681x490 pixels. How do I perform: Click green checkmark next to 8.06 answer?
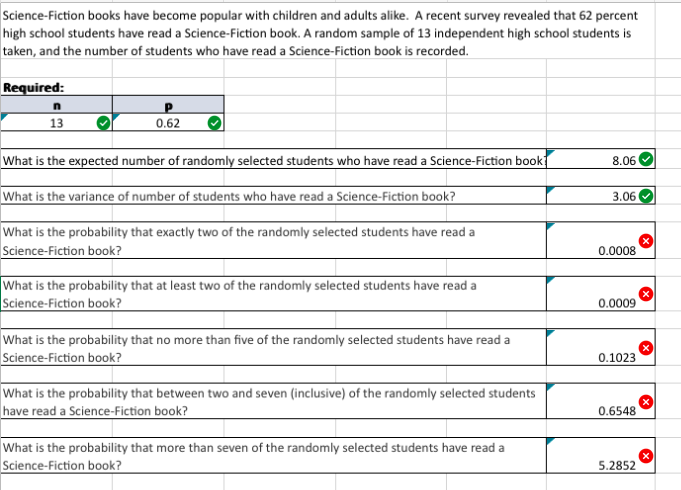tap(646, 159)
